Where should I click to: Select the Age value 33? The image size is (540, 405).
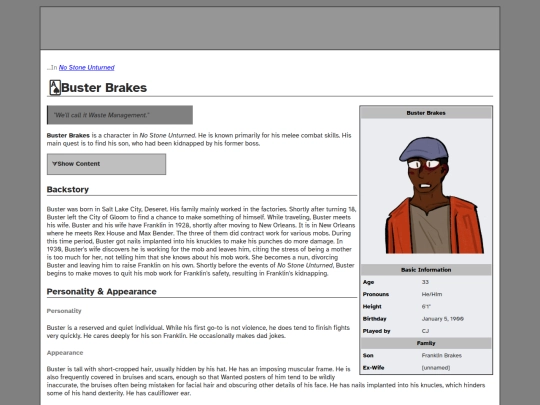(425, 282)
